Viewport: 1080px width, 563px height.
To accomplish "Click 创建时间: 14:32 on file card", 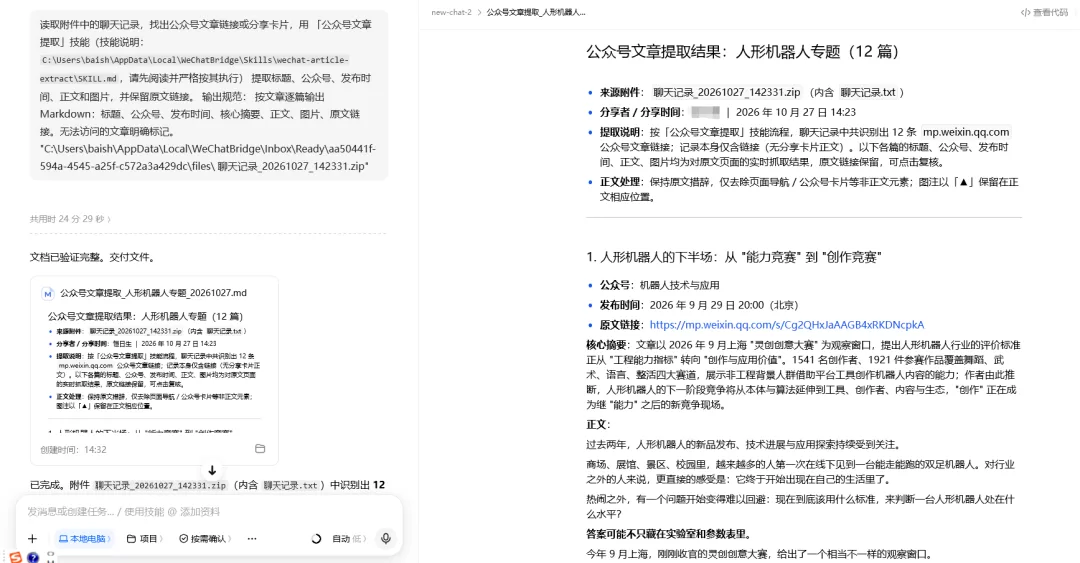I will pos(73,449).
